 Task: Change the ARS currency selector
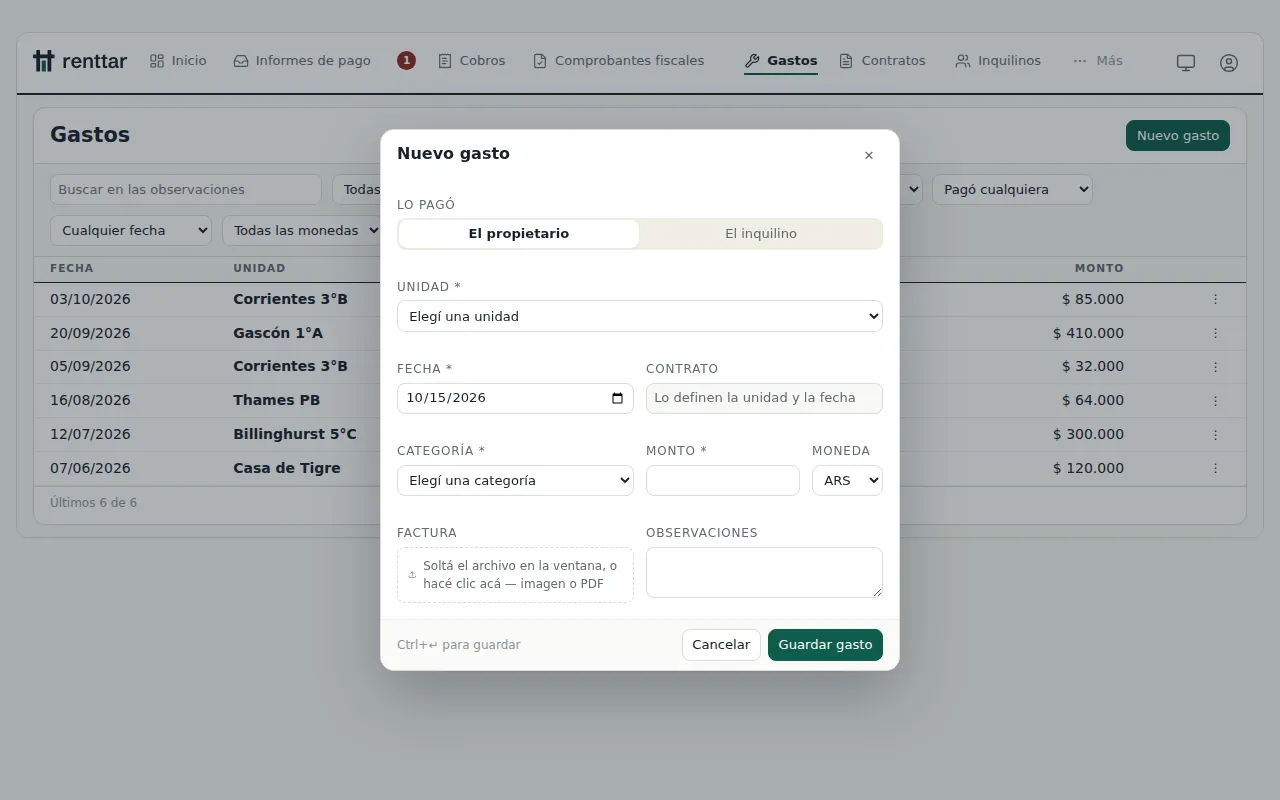(x=847, y=480)
